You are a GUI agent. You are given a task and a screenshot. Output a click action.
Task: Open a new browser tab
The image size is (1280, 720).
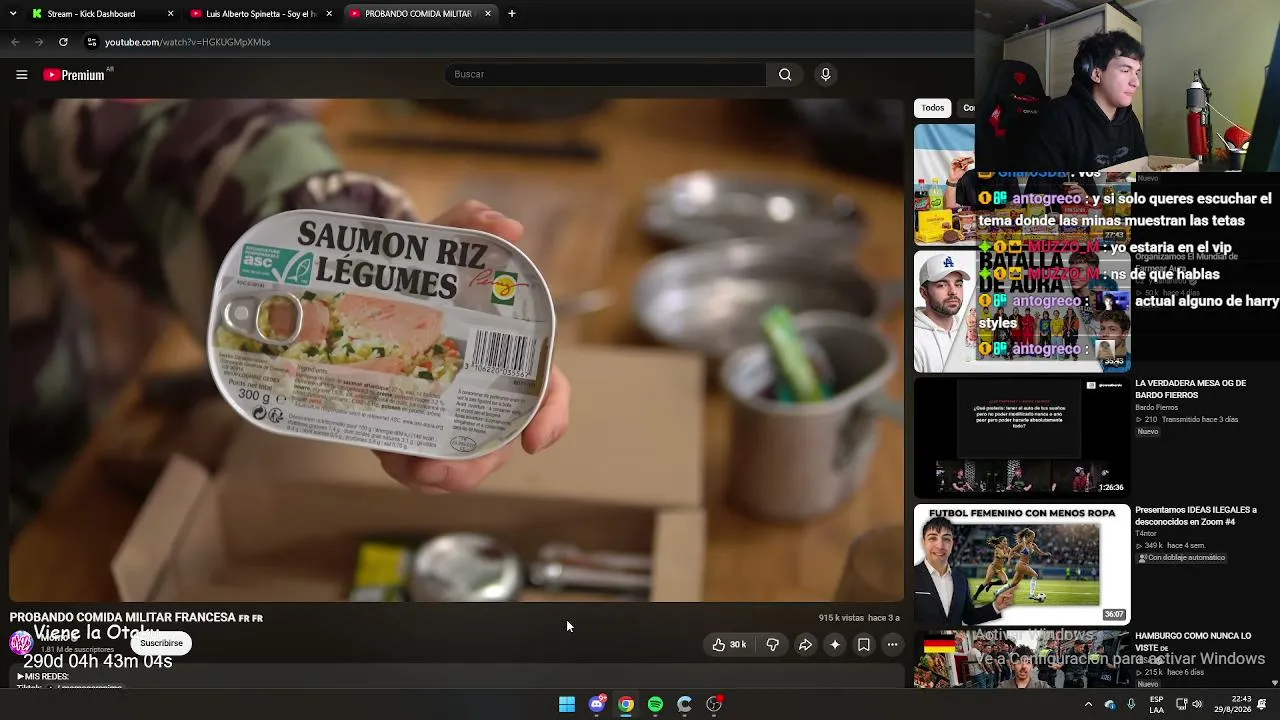click(x=512, y=14)
